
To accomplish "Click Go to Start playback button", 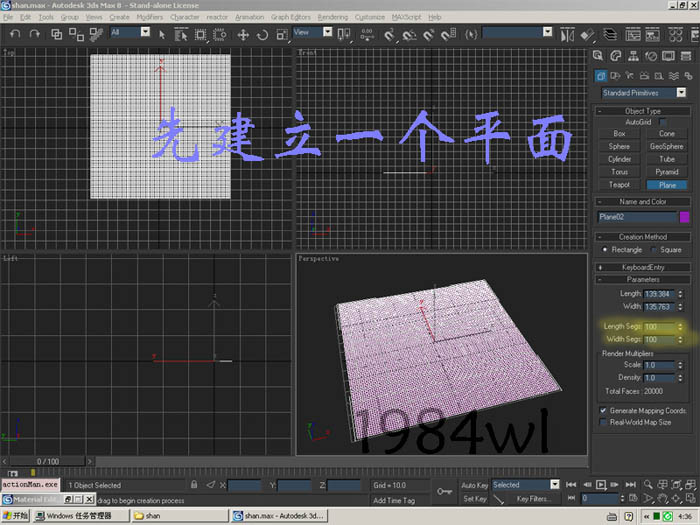I will coord(571,484).
